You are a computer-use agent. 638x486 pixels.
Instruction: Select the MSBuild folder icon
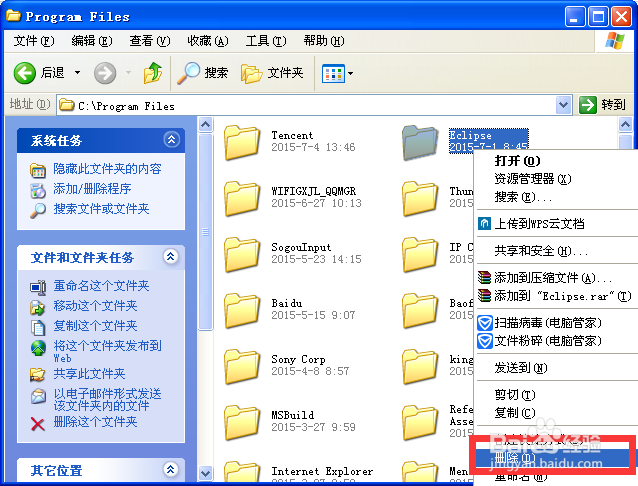242,422
